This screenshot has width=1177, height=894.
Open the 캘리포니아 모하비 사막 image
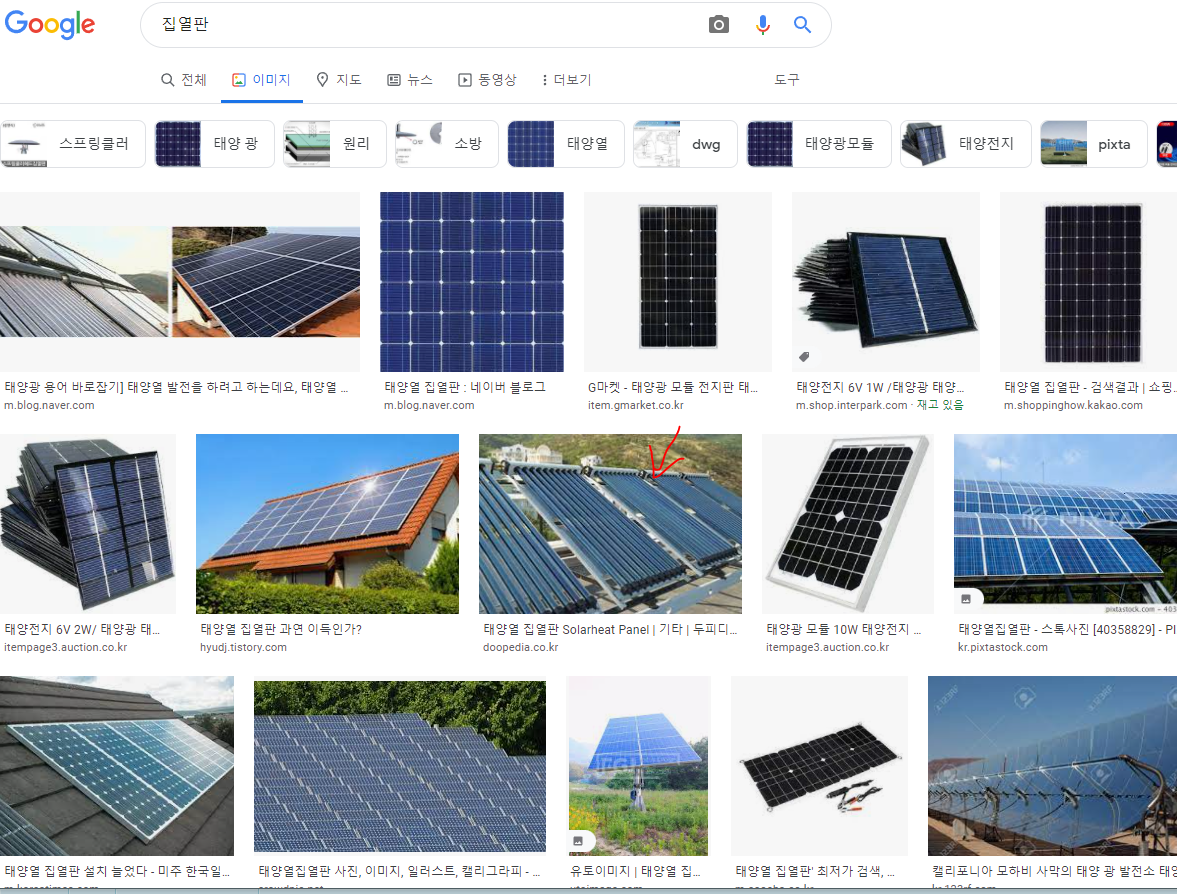(1052, 766)
